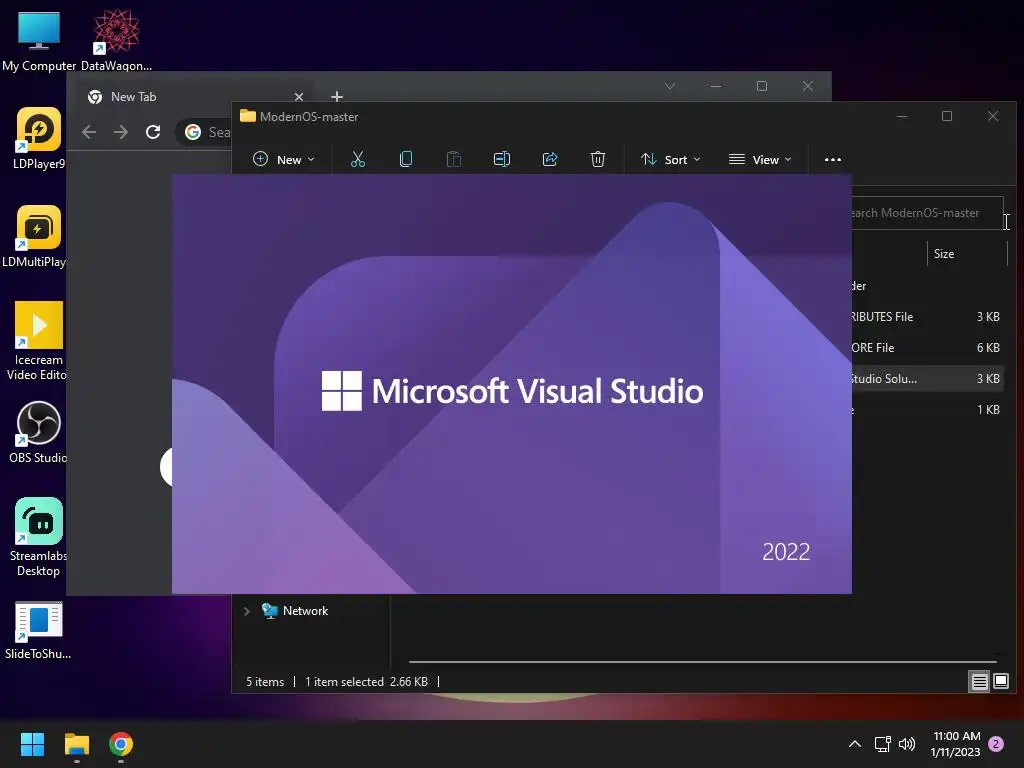Open a new tab with Chrome's plus button
The image size is (1024, 768).
(x=337, y=97)
